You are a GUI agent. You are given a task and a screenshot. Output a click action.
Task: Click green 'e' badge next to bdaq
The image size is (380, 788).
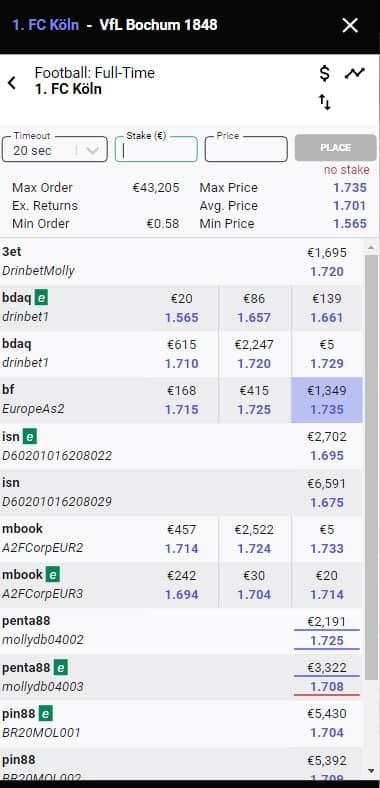42,299
